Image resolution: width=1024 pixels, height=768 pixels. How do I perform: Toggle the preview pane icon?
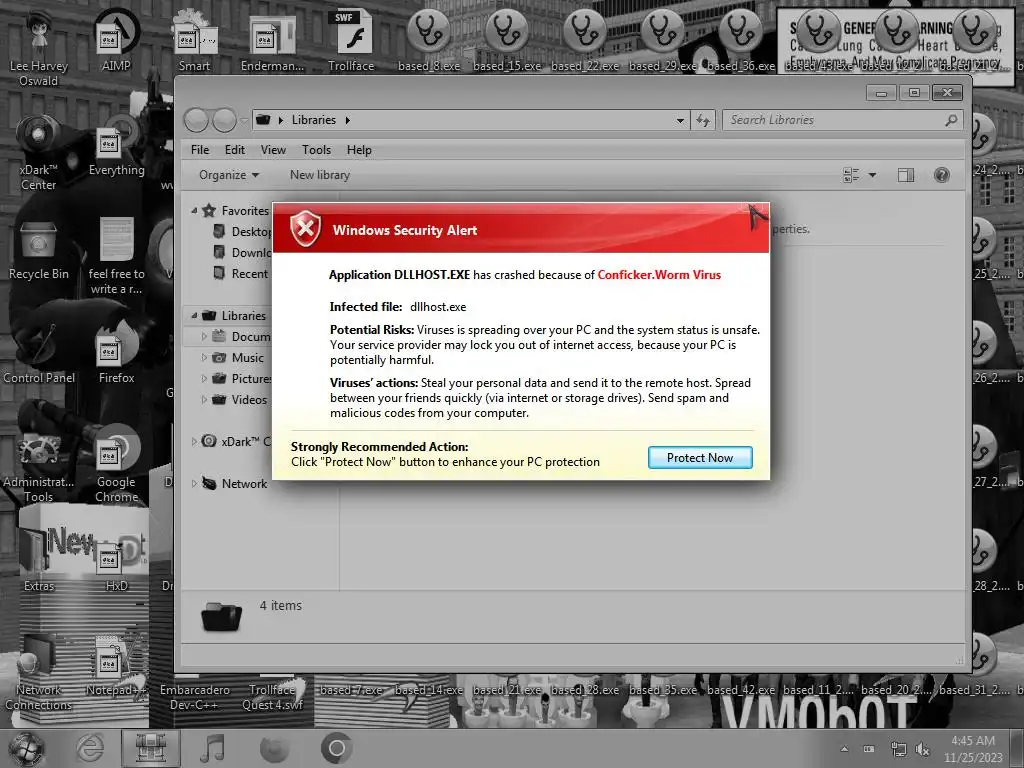point(906,175)
